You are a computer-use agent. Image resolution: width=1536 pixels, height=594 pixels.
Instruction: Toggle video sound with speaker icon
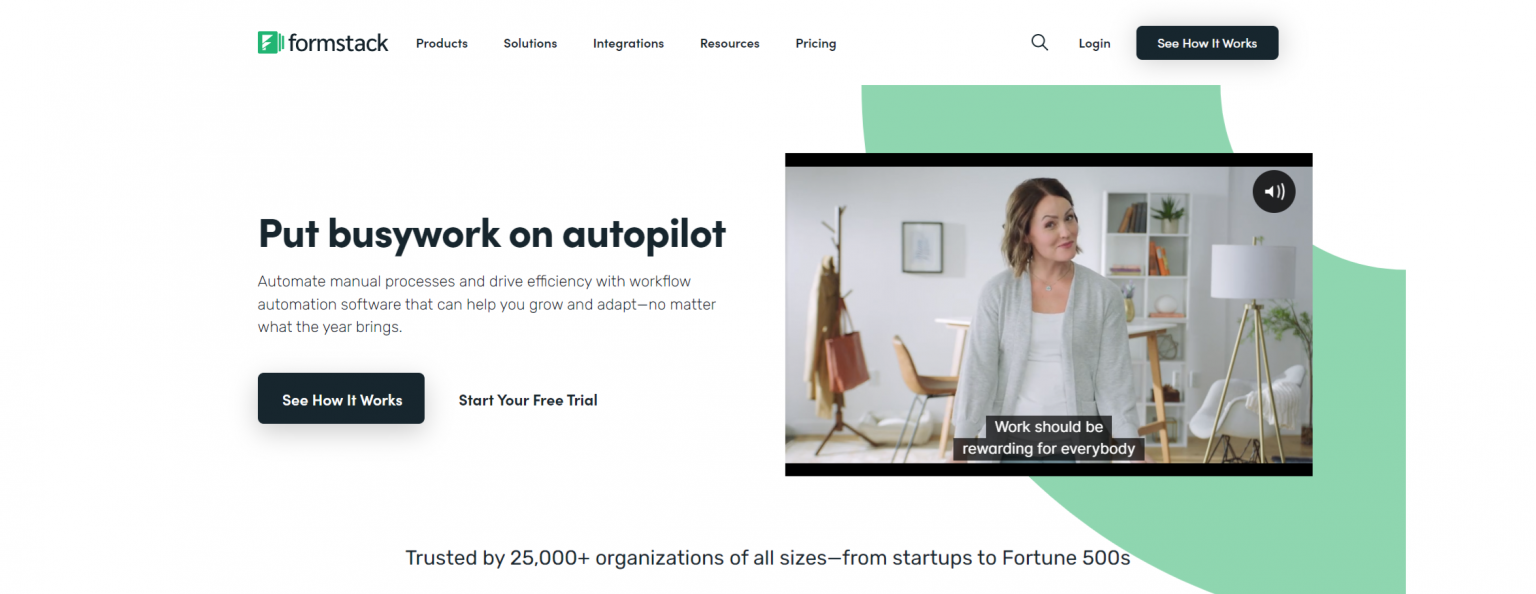pos(1274,192)
